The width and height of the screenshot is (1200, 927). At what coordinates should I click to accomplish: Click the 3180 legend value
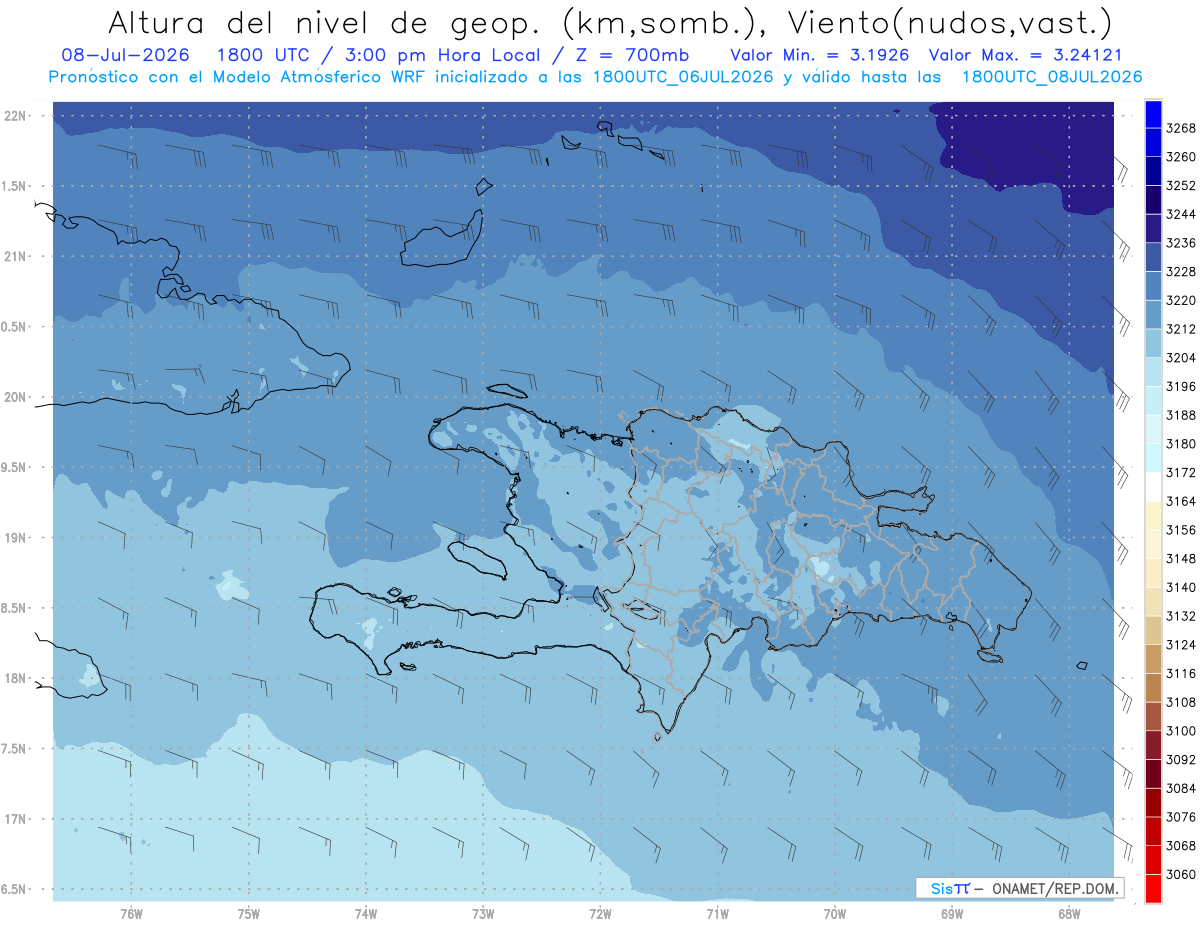pyautogui.click(x=1181, y=444)
